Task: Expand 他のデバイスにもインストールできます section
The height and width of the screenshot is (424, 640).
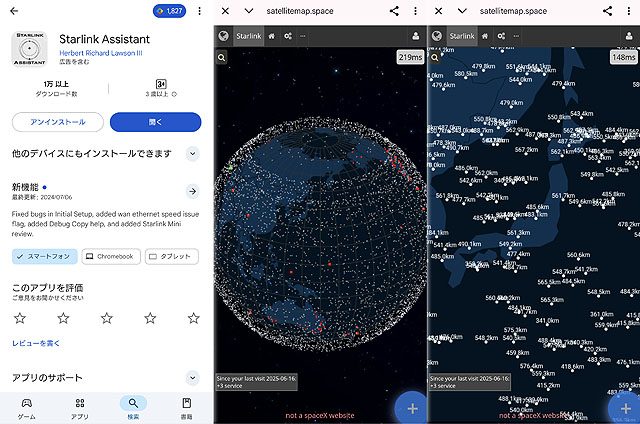Action: click(193, 154)
